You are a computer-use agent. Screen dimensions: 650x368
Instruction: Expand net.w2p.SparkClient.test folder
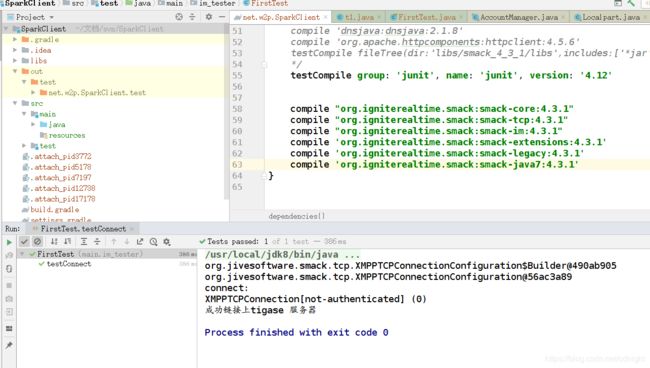[x=33, y=92]
